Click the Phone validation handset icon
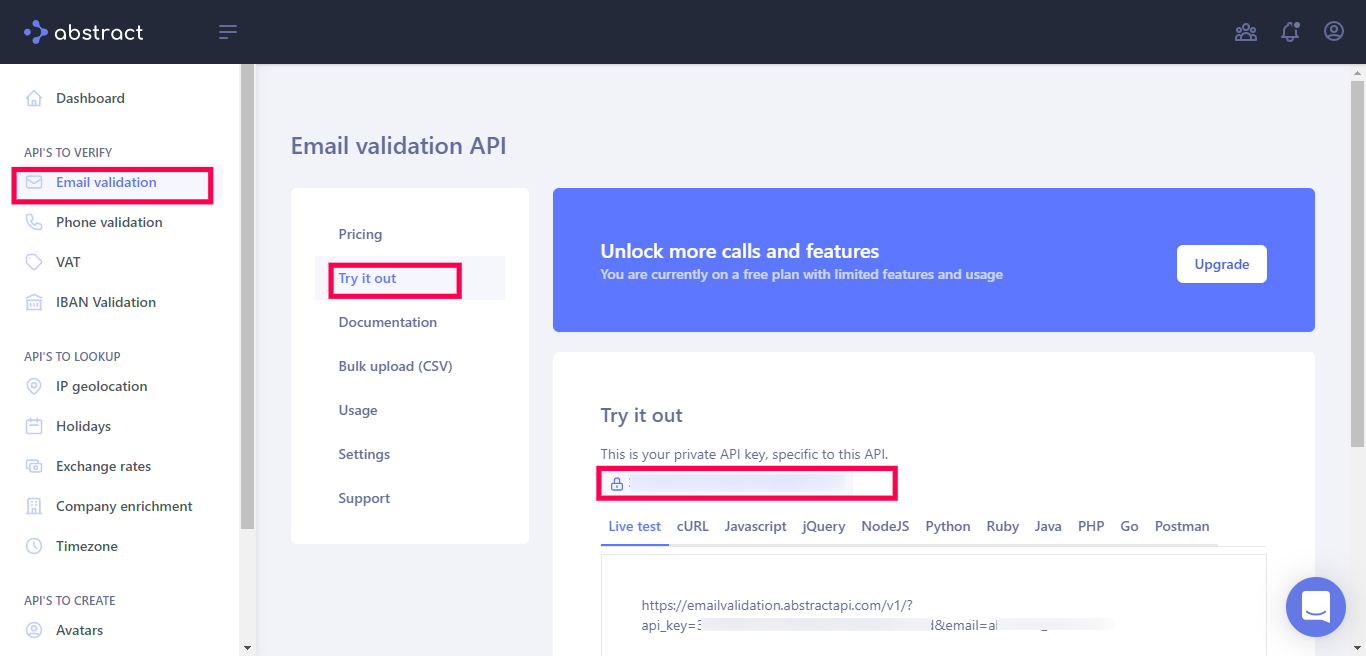The width and height of the screenshot is (1366, 656). click(x=34, y=222)
